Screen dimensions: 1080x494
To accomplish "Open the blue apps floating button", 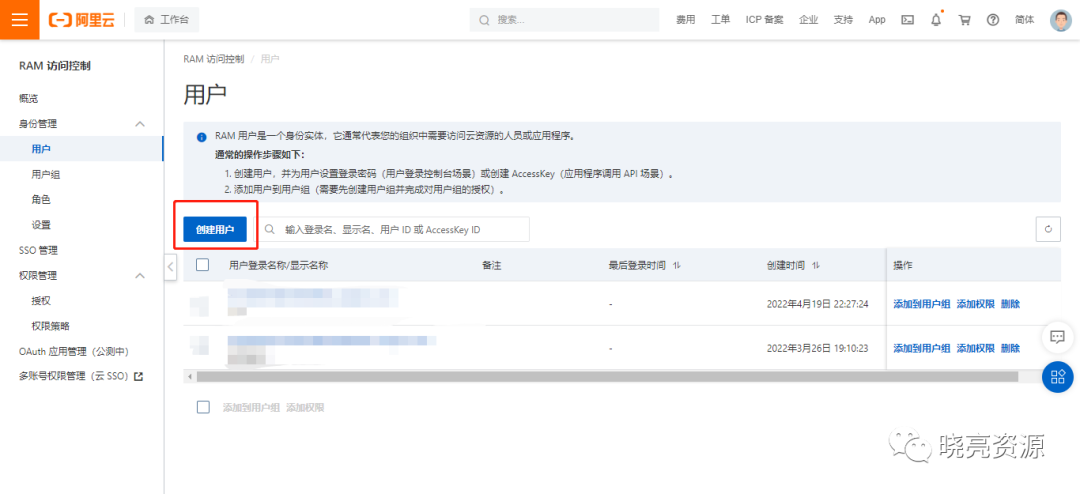I will (1057, 377).
